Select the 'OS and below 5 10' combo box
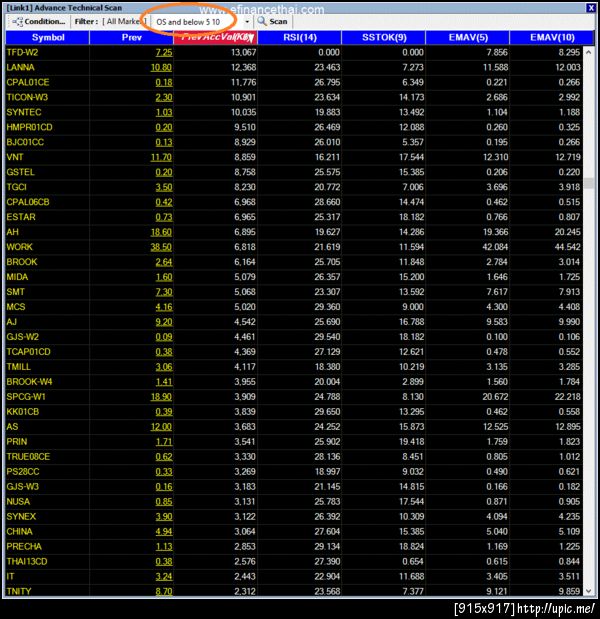This screenshot has width=600, height=619. [x=202, y=22]
